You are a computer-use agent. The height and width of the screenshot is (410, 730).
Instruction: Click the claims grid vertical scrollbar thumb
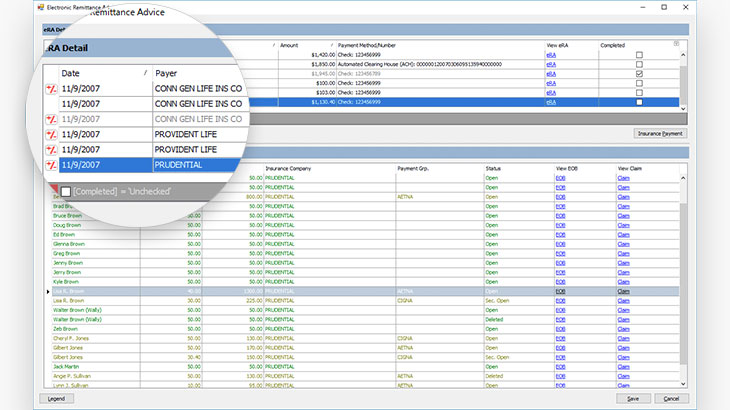click(683, 284)
